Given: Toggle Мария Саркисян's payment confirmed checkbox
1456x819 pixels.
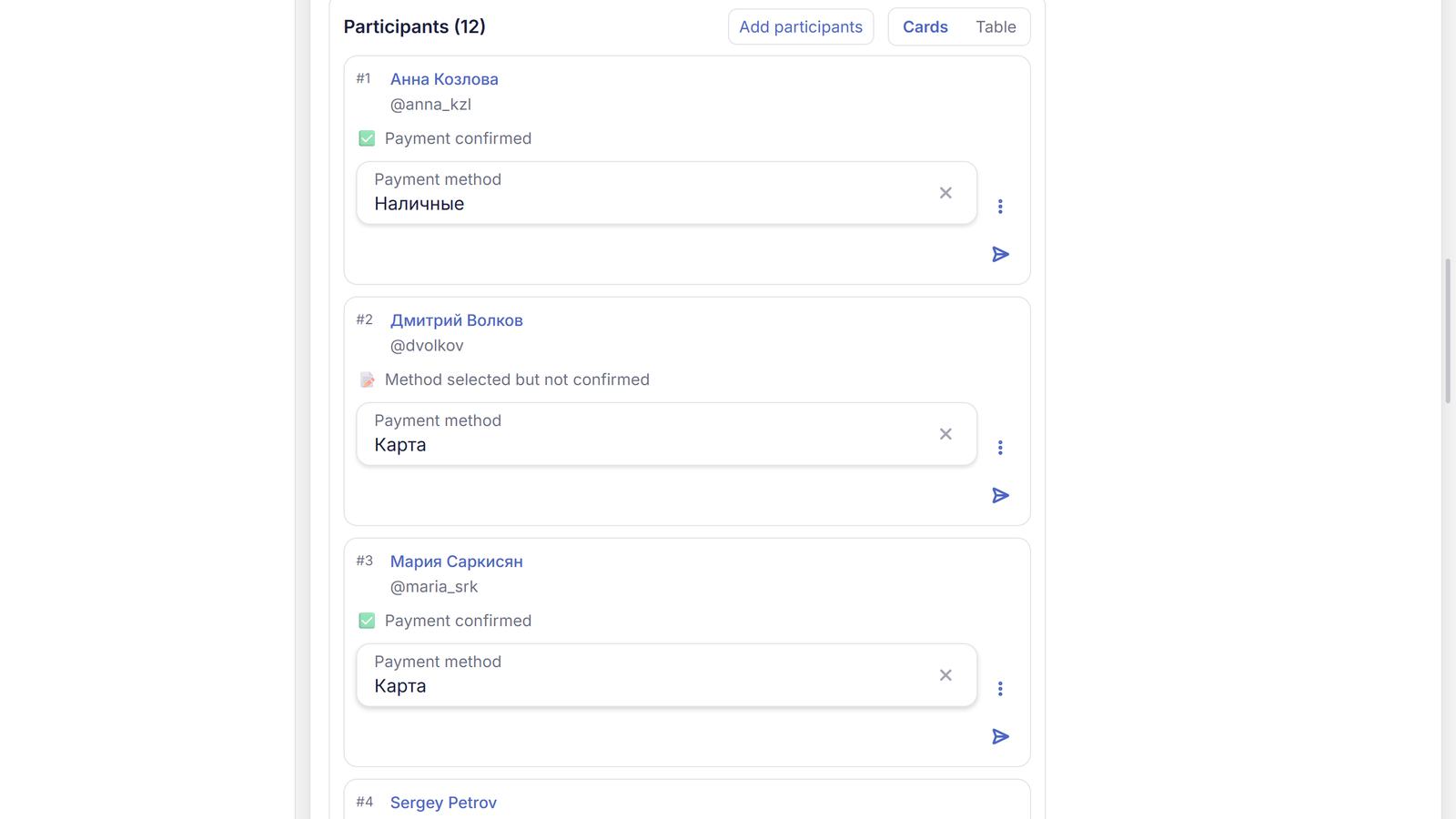Looking at the screenshot, I should coord(367,621).
